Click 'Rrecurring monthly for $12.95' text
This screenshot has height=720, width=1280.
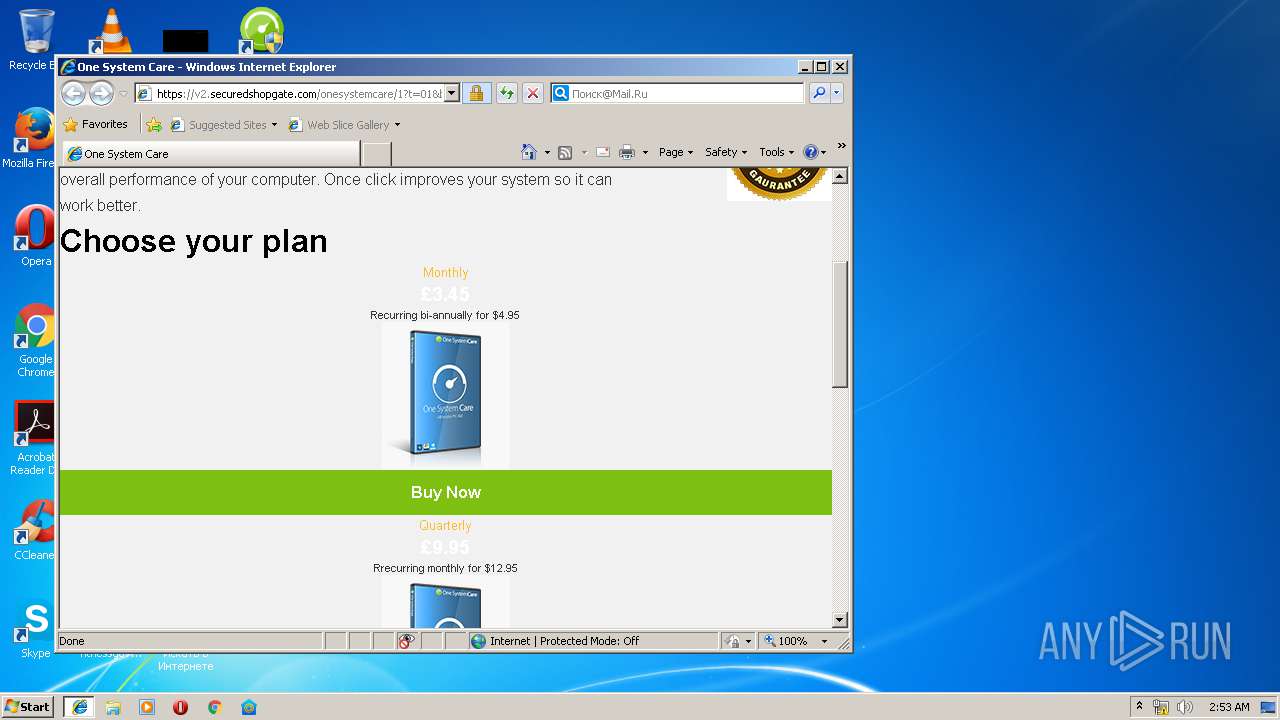point(445,568)
